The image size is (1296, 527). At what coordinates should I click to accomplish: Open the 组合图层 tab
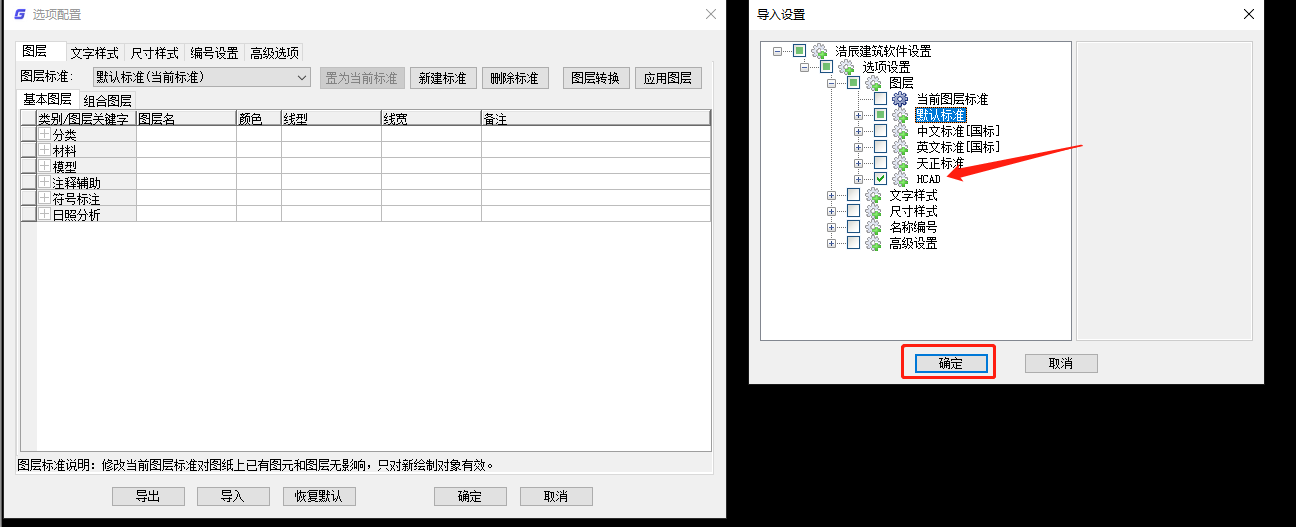[108, 100]
